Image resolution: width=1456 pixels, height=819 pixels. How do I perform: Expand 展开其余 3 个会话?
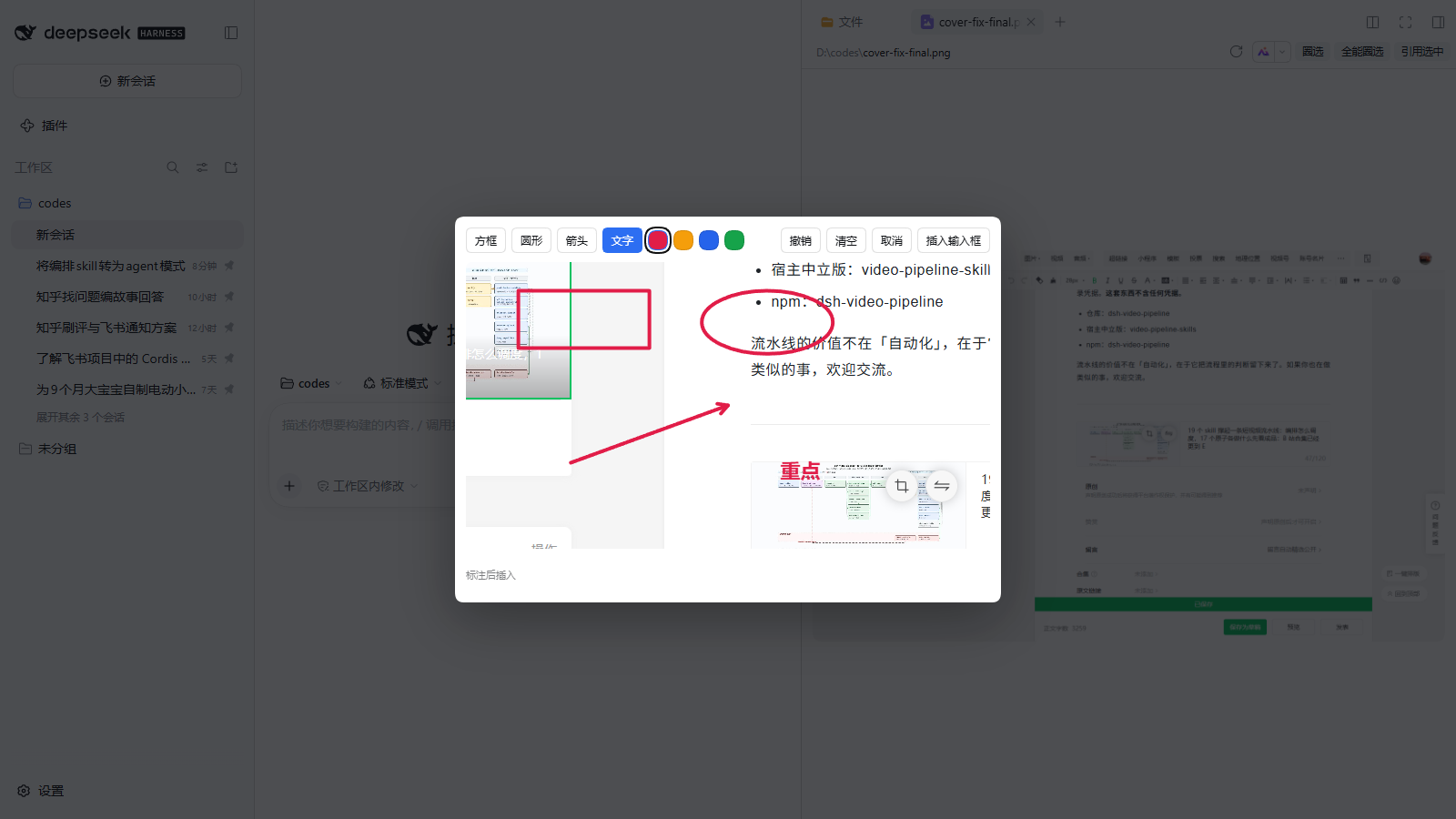click(80, 417)
